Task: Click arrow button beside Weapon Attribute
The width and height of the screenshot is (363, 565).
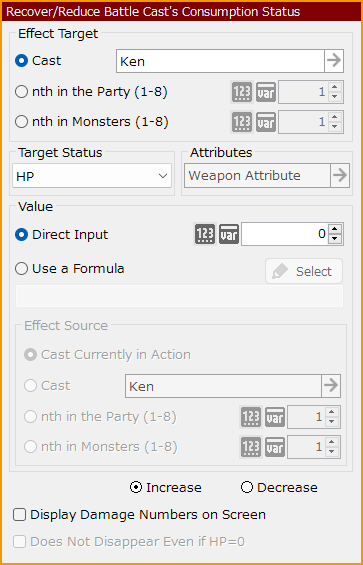Action: (340, 176)
